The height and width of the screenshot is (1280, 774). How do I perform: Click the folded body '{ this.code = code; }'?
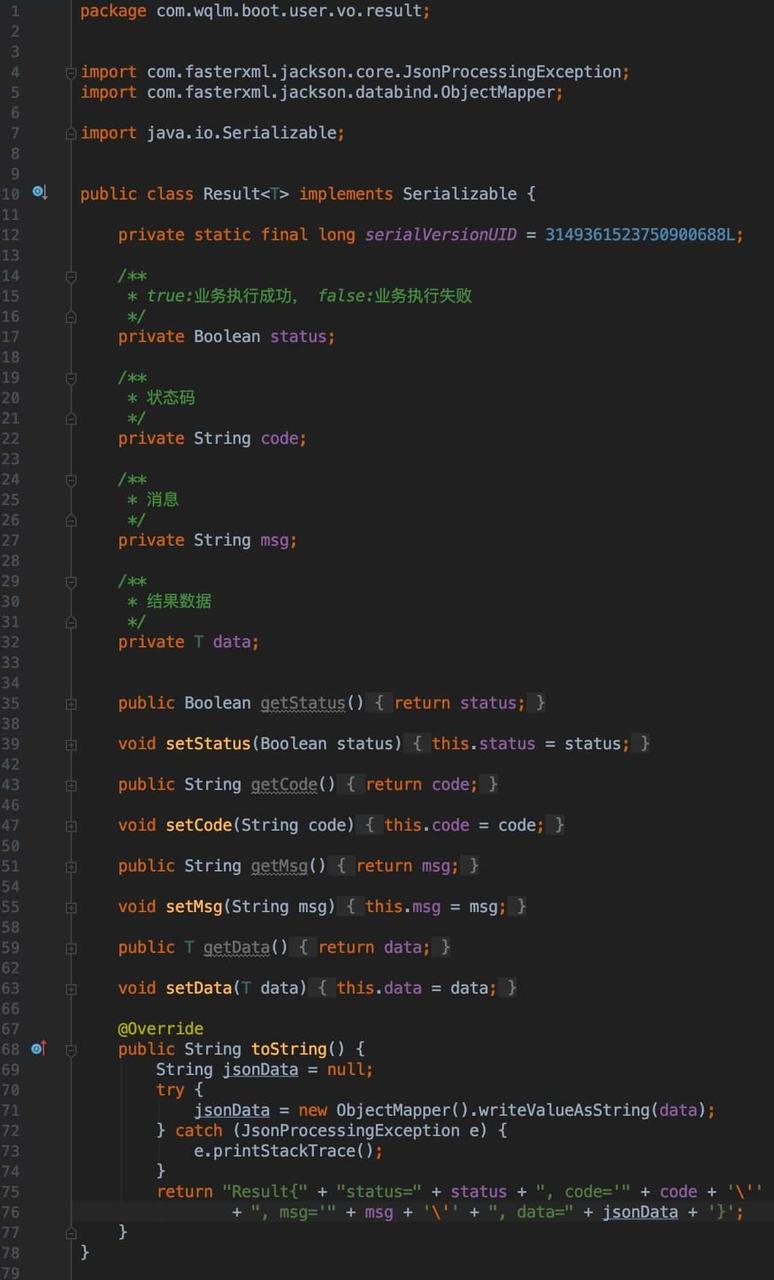coord(460,825)
